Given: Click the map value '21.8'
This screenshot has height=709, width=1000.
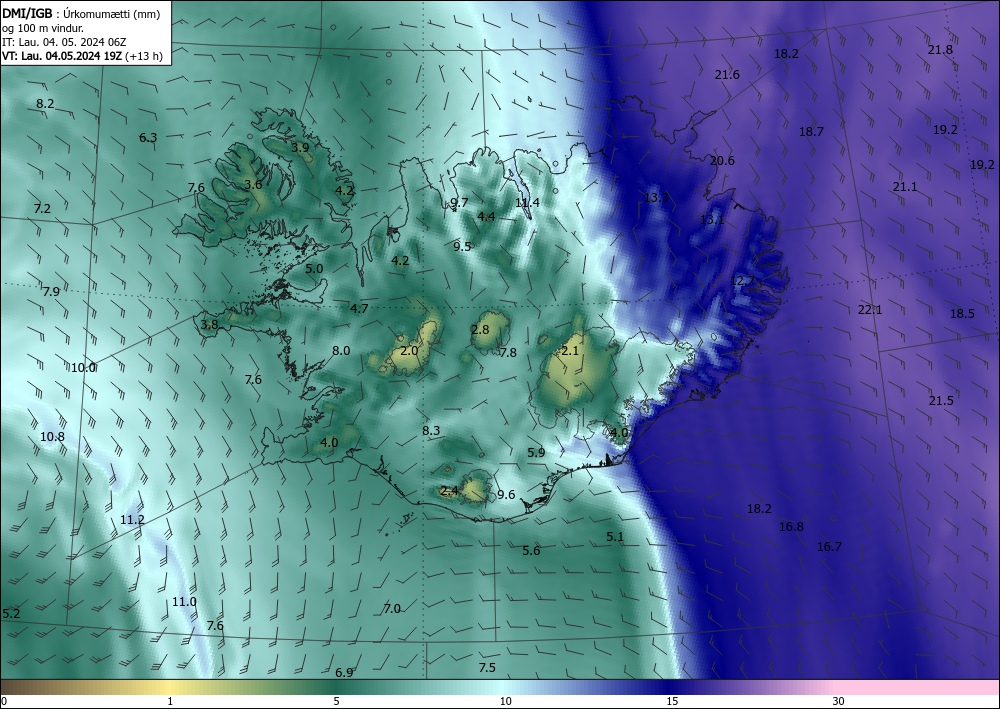Looking at the screenshot, I should (x=940, y=49).
